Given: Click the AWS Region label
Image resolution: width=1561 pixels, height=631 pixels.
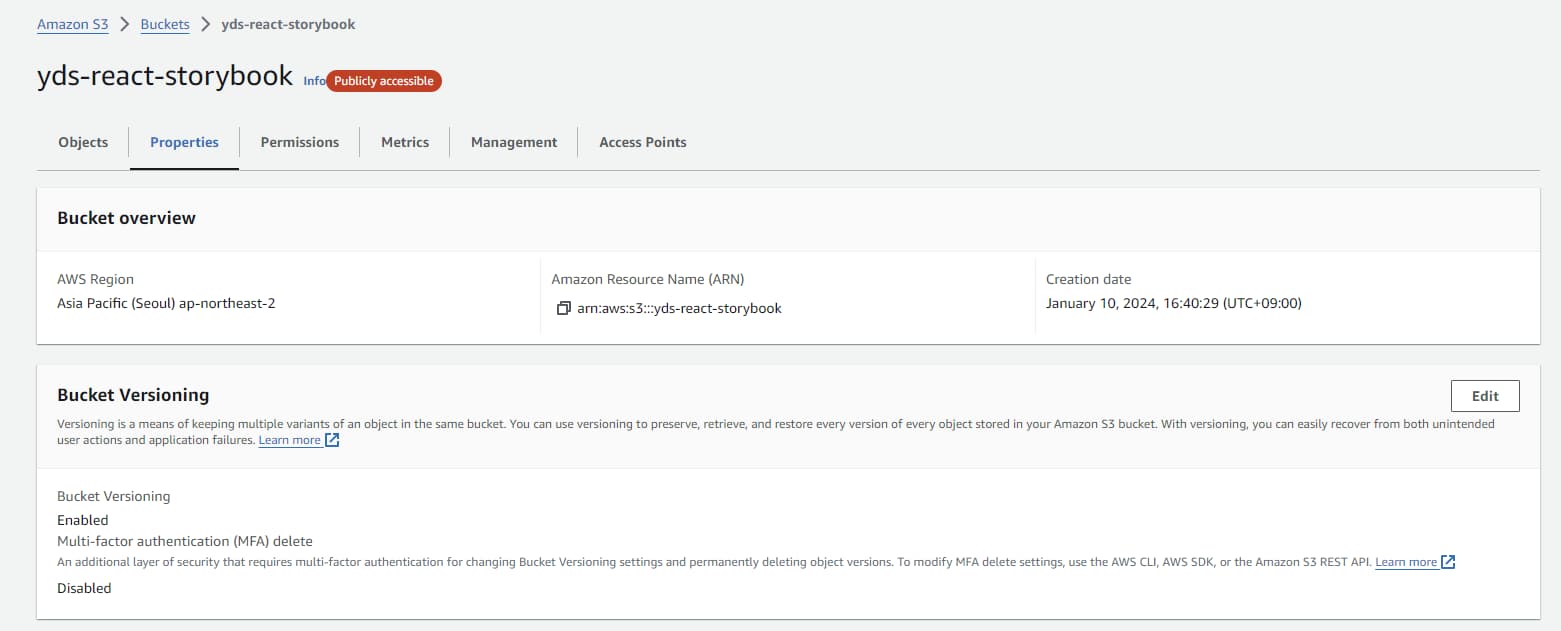Looking at the screenshot, I should 95,279.
